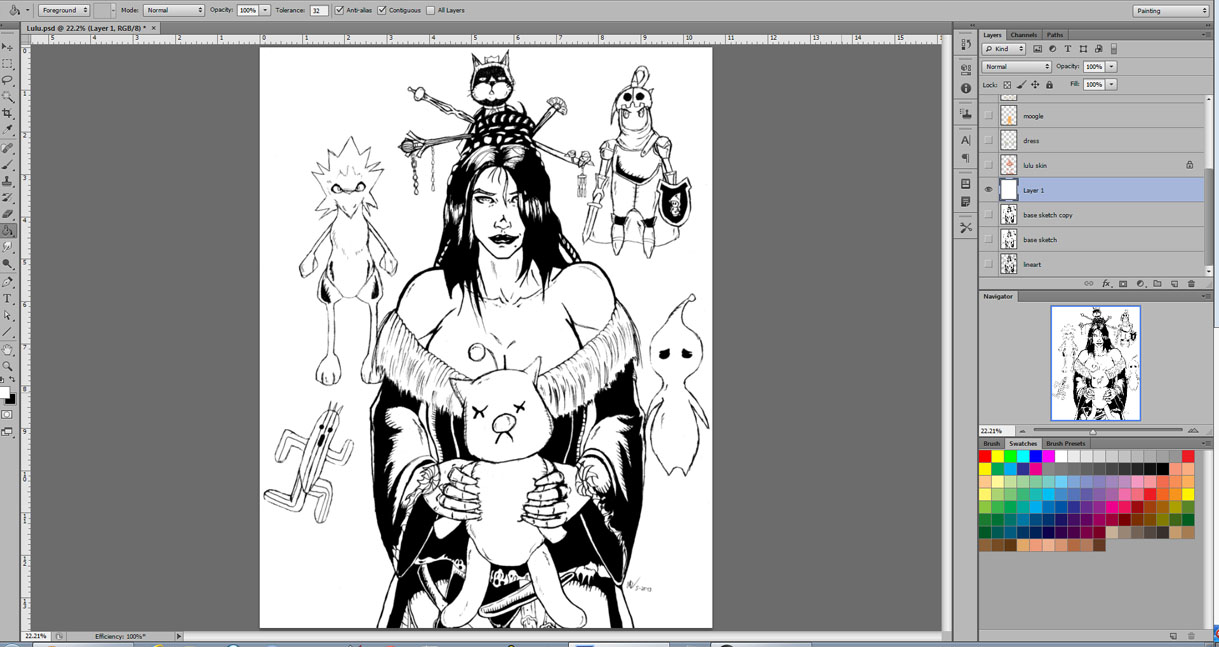Filter layers by type (T) icon
The width and height of the screenshot is (1219, 647).
coord(1067,49)
